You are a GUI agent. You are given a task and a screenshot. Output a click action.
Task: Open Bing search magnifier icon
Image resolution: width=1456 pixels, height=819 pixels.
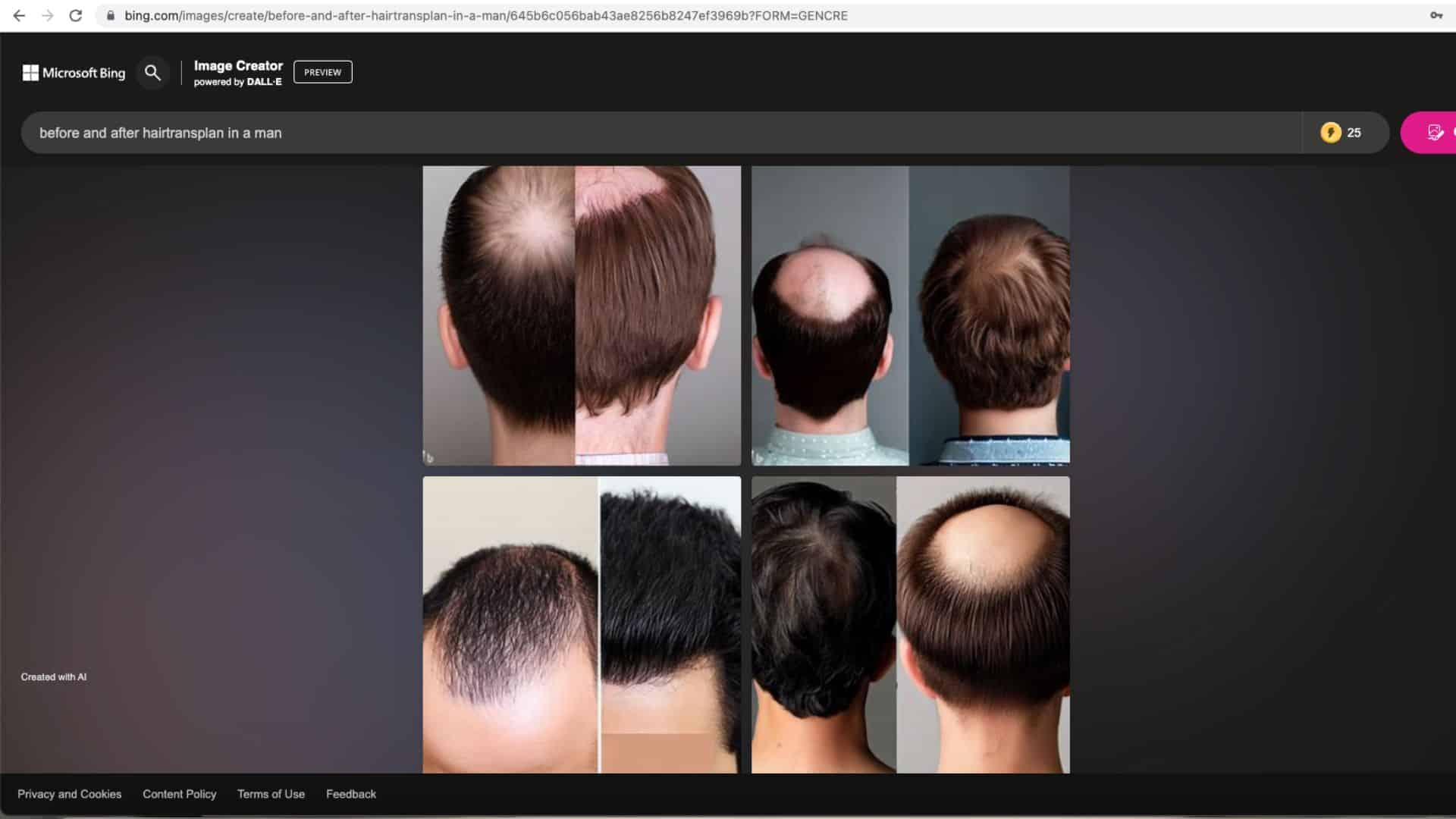point(152,73)
